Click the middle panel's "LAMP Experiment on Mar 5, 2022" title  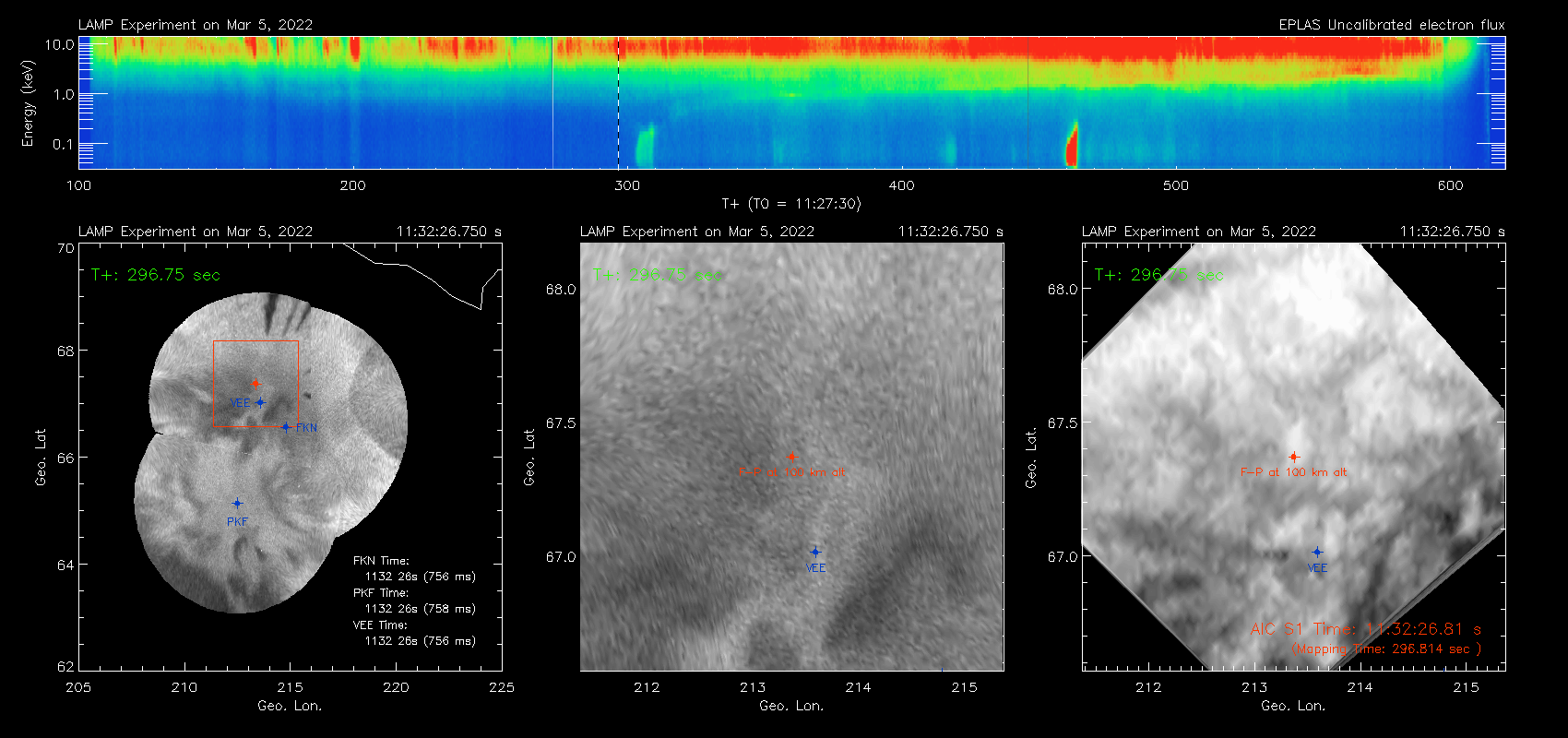click(697, 232)
